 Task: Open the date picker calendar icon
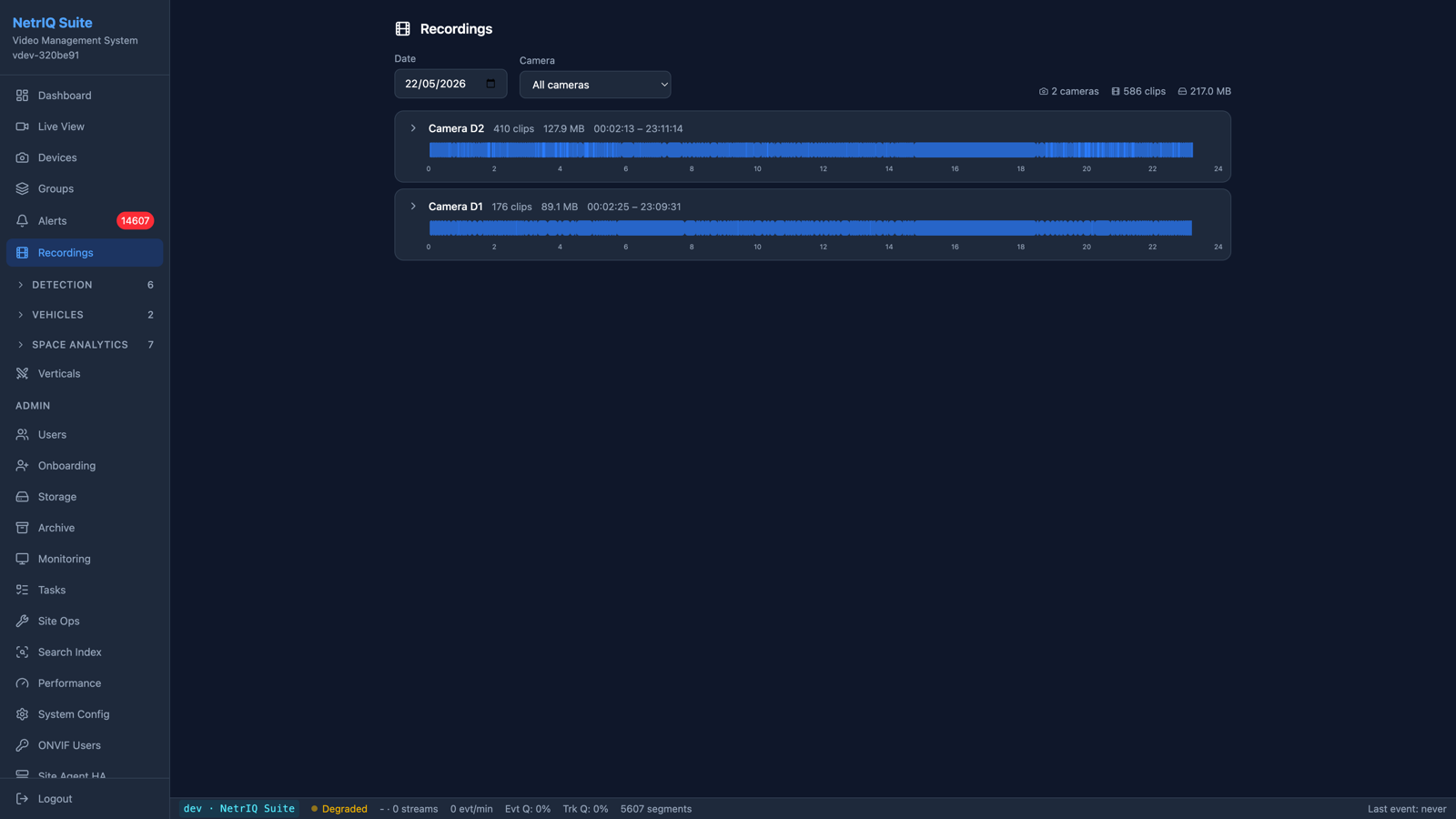(x=490, y=84)
